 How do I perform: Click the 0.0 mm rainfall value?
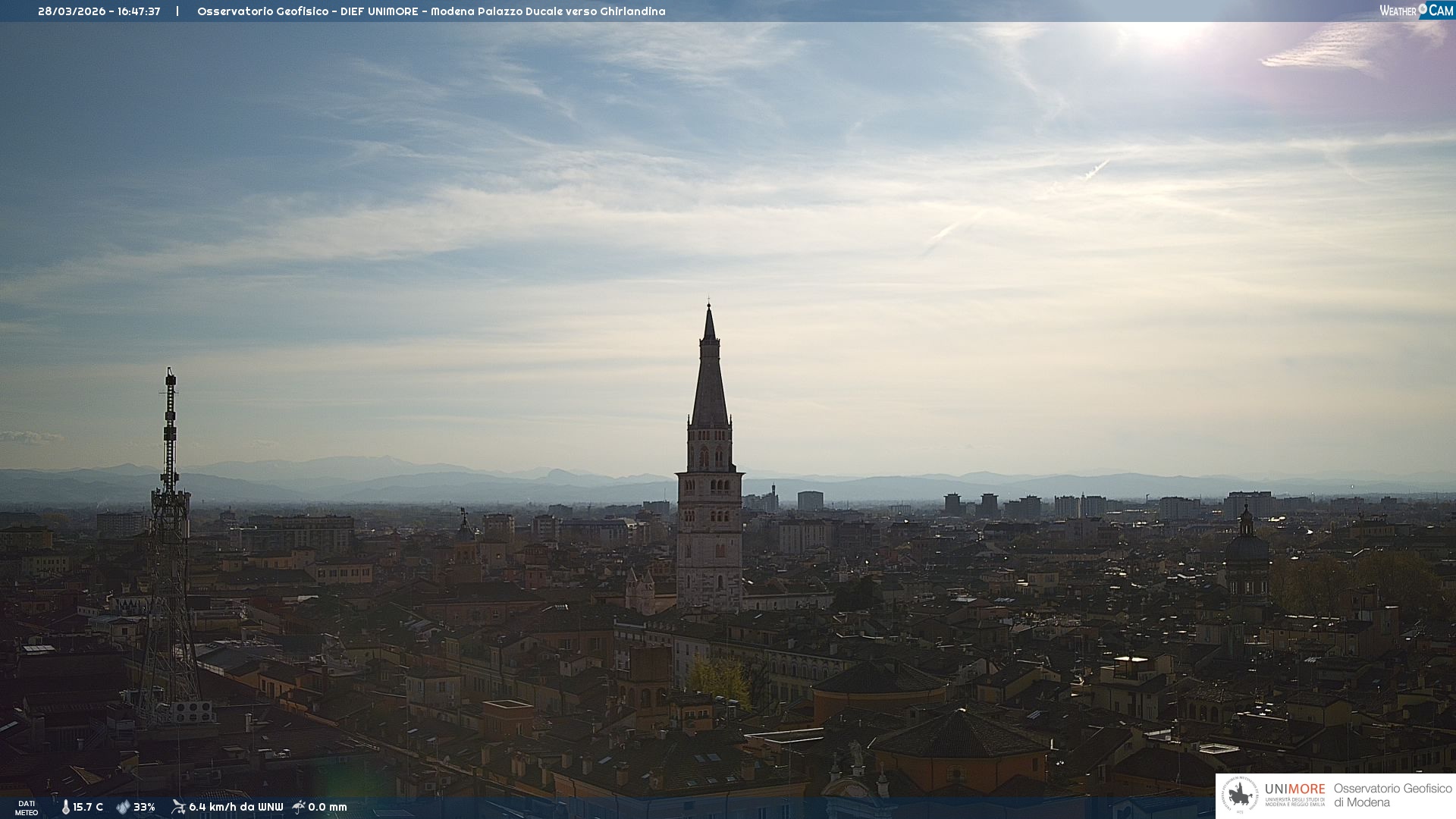pos(328,807)
